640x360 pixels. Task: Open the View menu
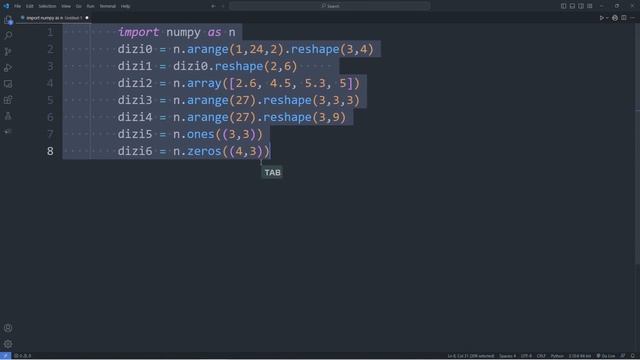tap(66, 6)
